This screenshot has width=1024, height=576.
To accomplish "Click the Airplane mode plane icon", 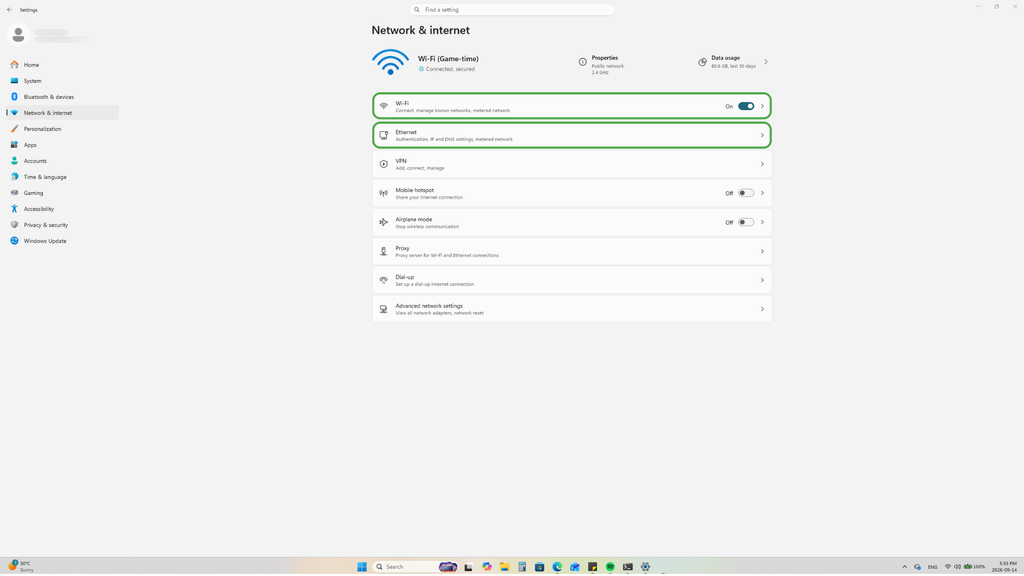I will (x=383, y=222).
